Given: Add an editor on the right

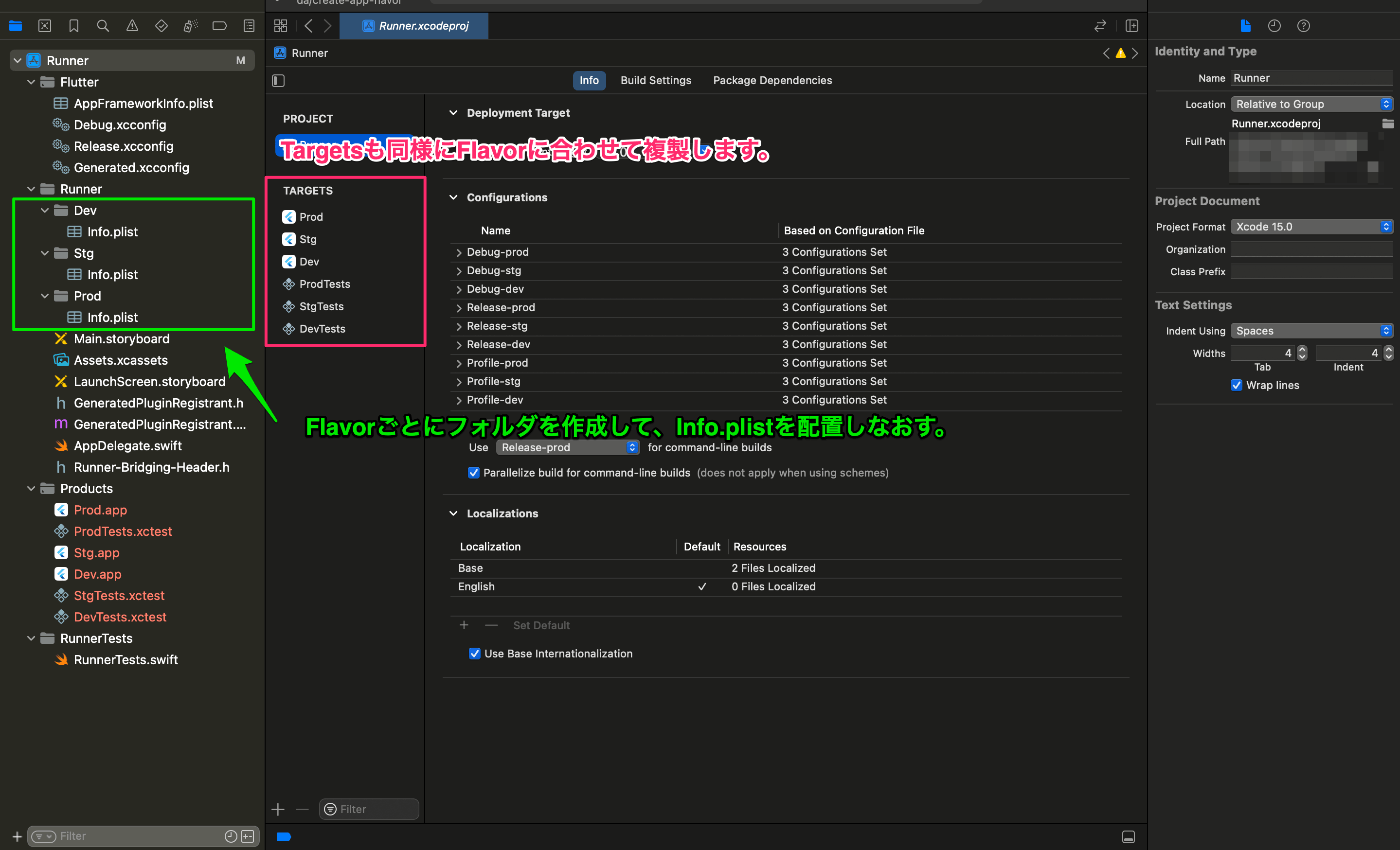Looking at the screenshot, I should (1132, 26).
